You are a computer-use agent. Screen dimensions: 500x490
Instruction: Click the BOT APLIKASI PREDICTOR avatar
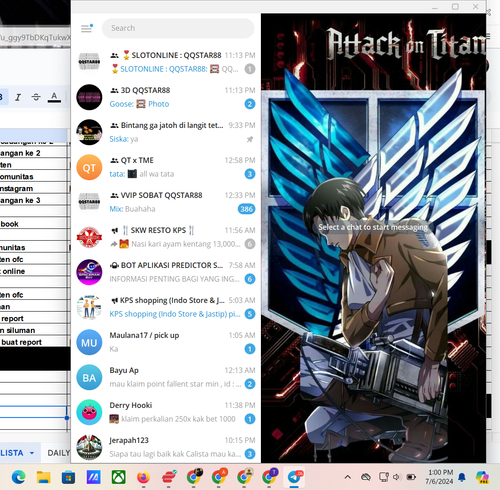[x=89, y=272]
